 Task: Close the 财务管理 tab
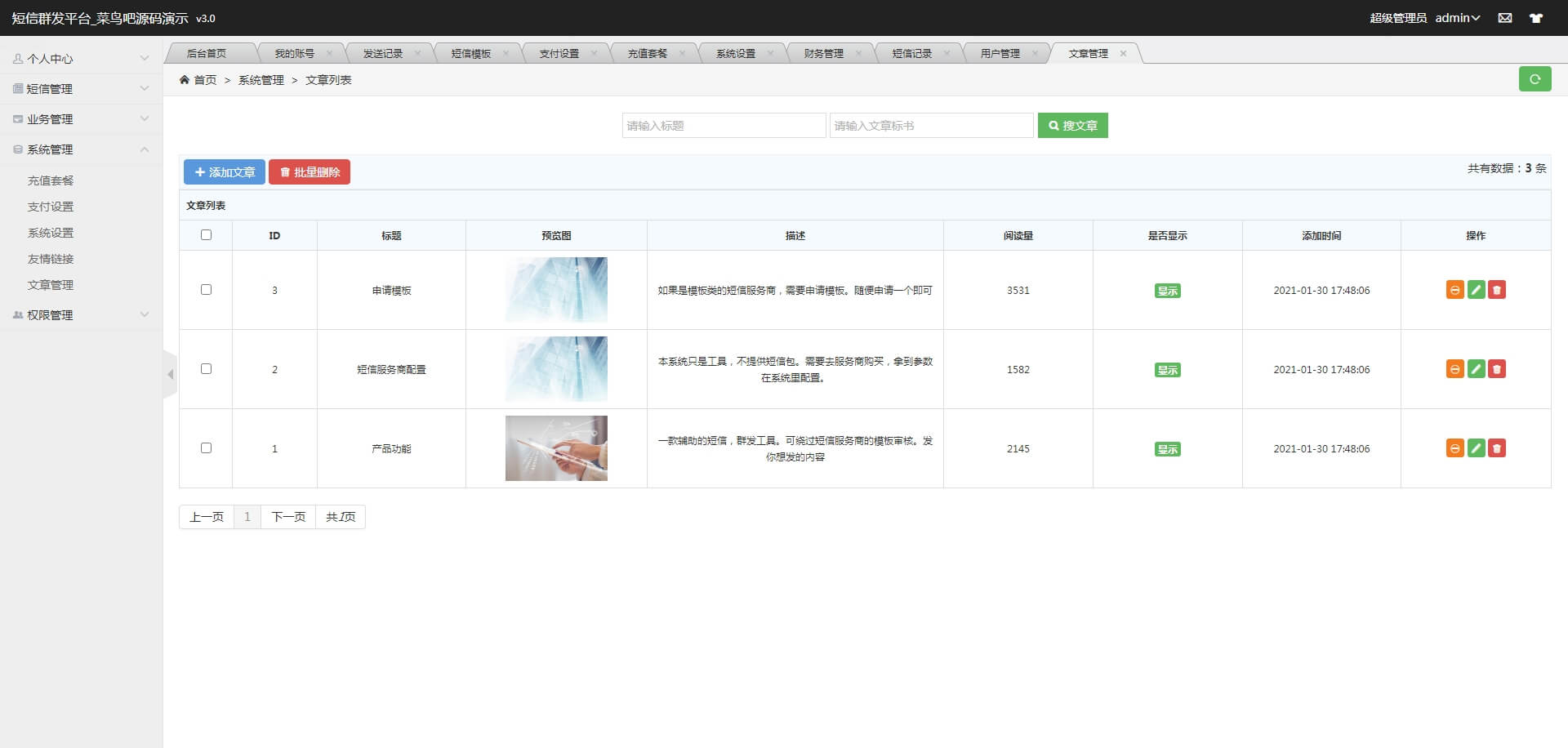coord(858,52)
